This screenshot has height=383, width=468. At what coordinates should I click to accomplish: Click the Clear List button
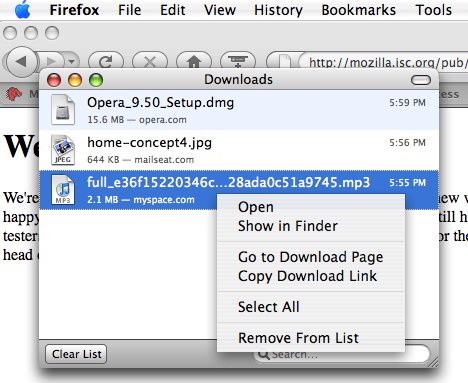tap(76, 354)
